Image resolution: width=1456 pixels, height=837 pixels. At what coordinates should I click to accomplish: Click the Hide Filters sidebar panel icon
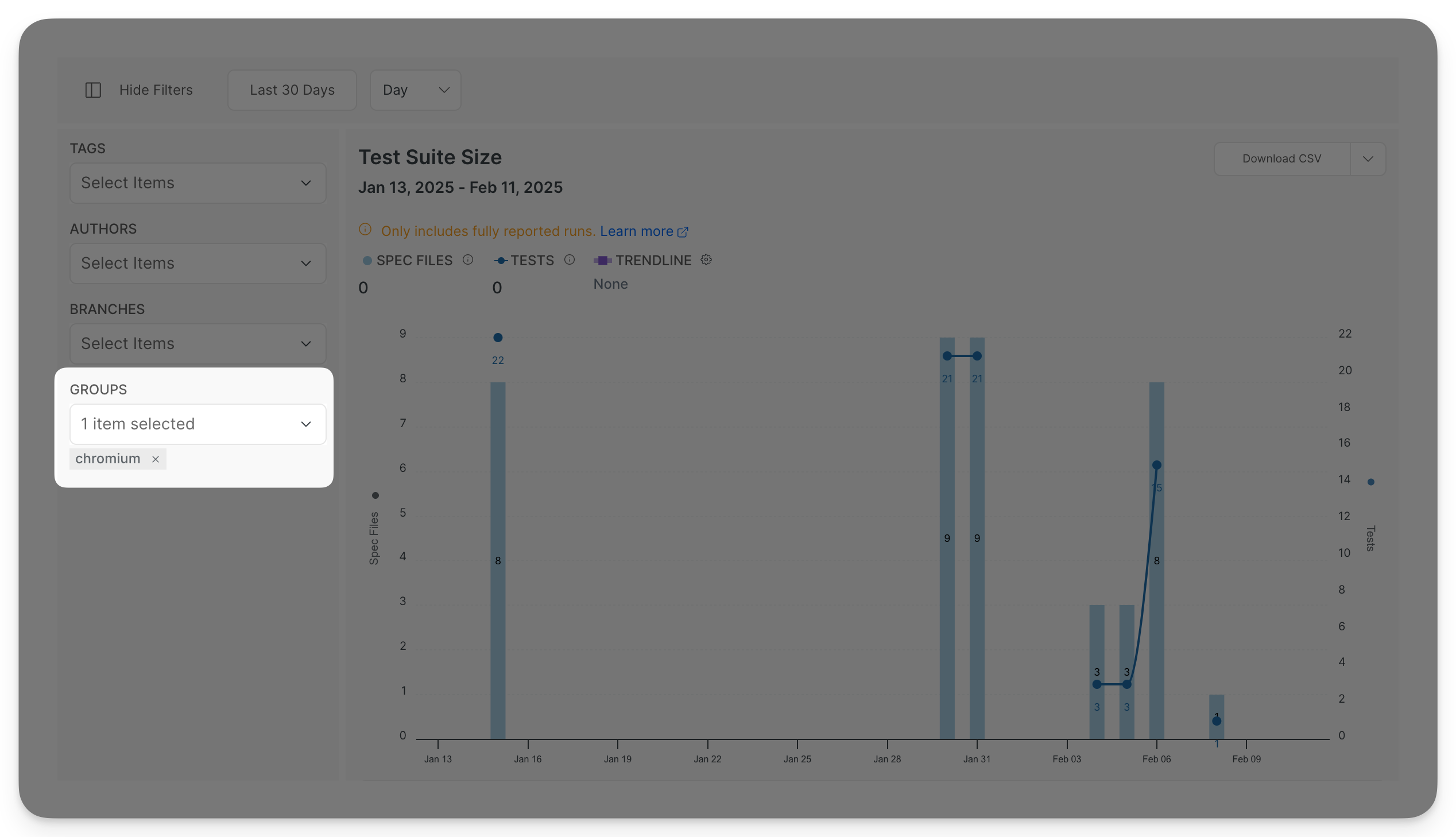pyautogui.click(x=93, y=90)
